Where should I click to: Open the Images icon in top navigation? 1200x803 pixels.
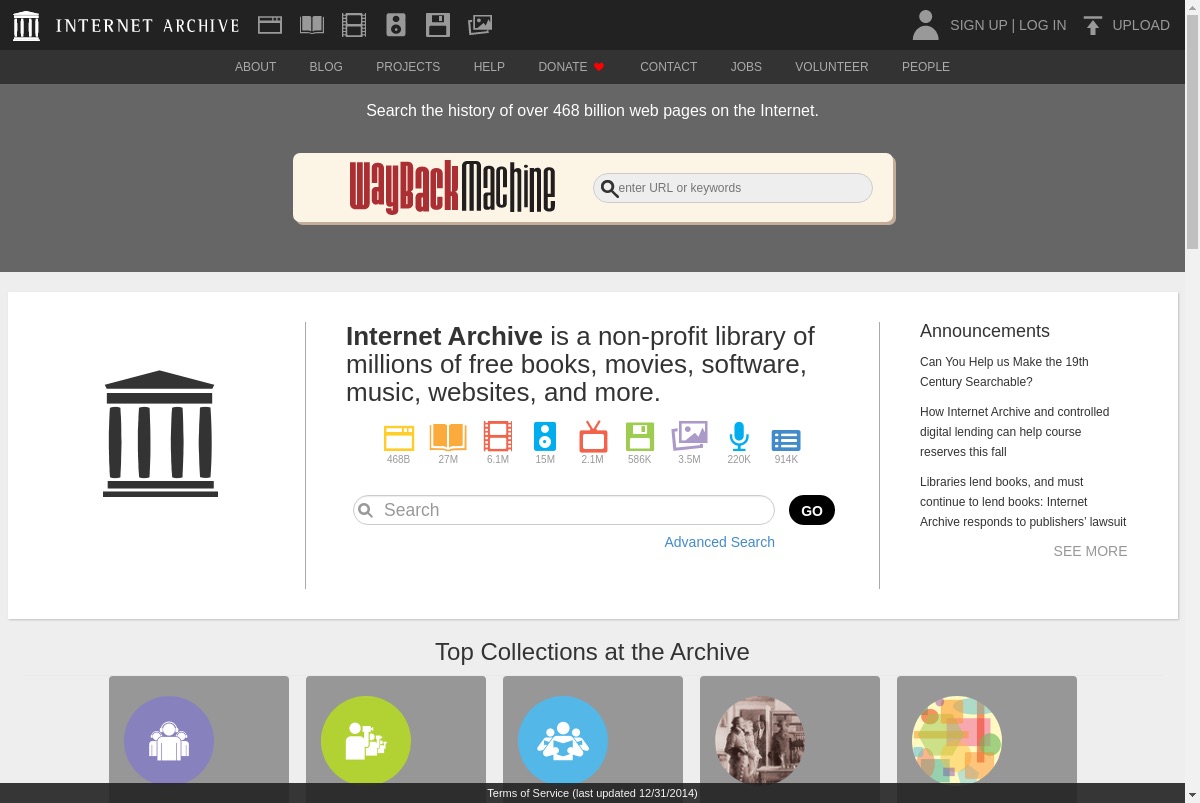click(x=480, y=25)
